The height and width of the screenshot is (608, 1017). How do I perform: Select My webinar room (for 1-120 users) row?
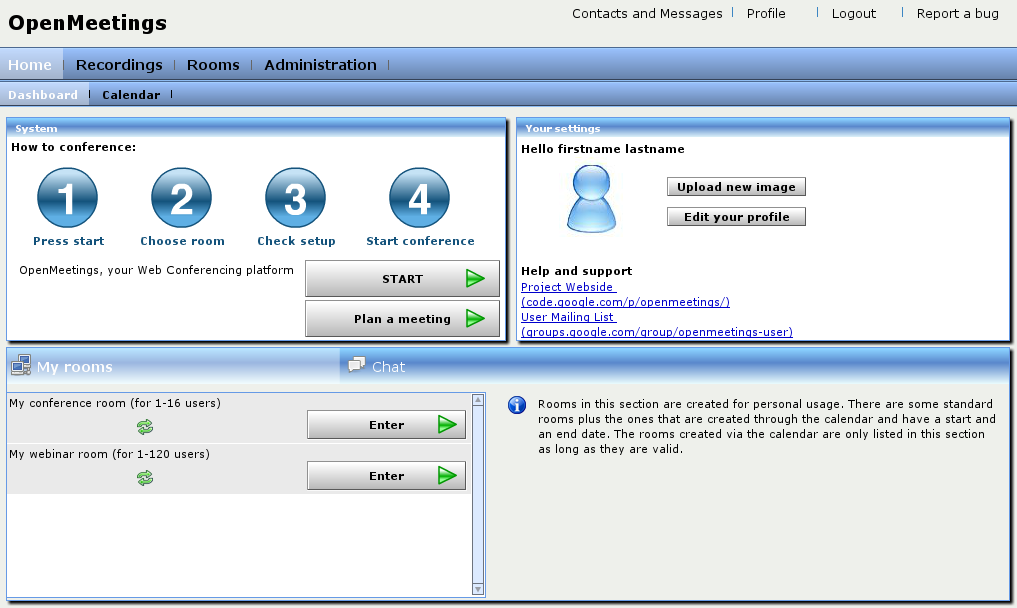(239, 469)
